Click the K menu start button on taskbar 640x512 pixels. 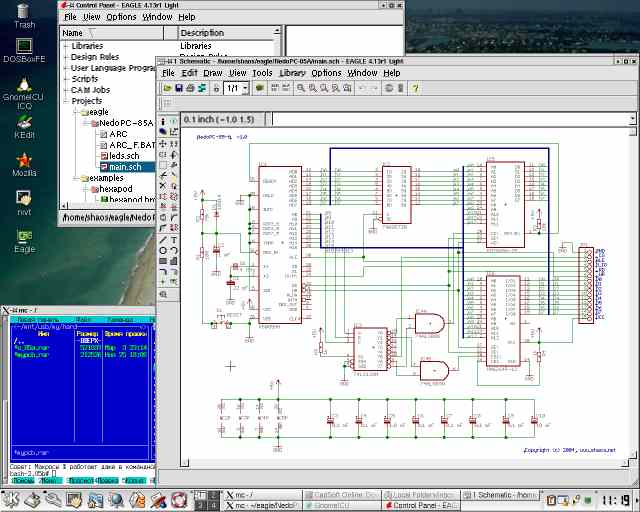10,500
